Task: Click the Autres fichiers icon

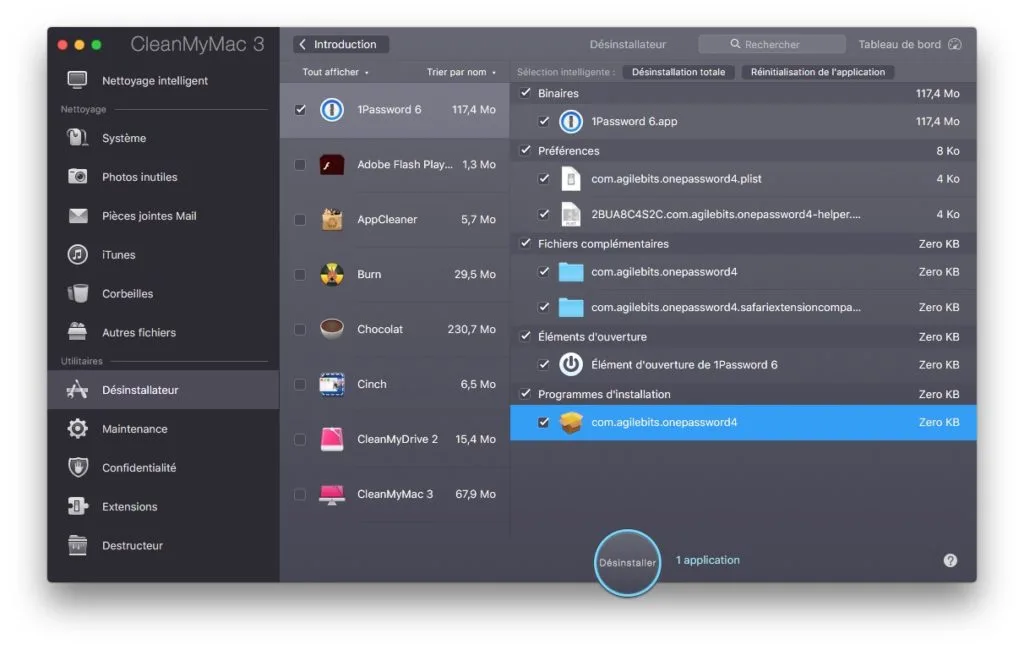Action: tap(77, 332)
